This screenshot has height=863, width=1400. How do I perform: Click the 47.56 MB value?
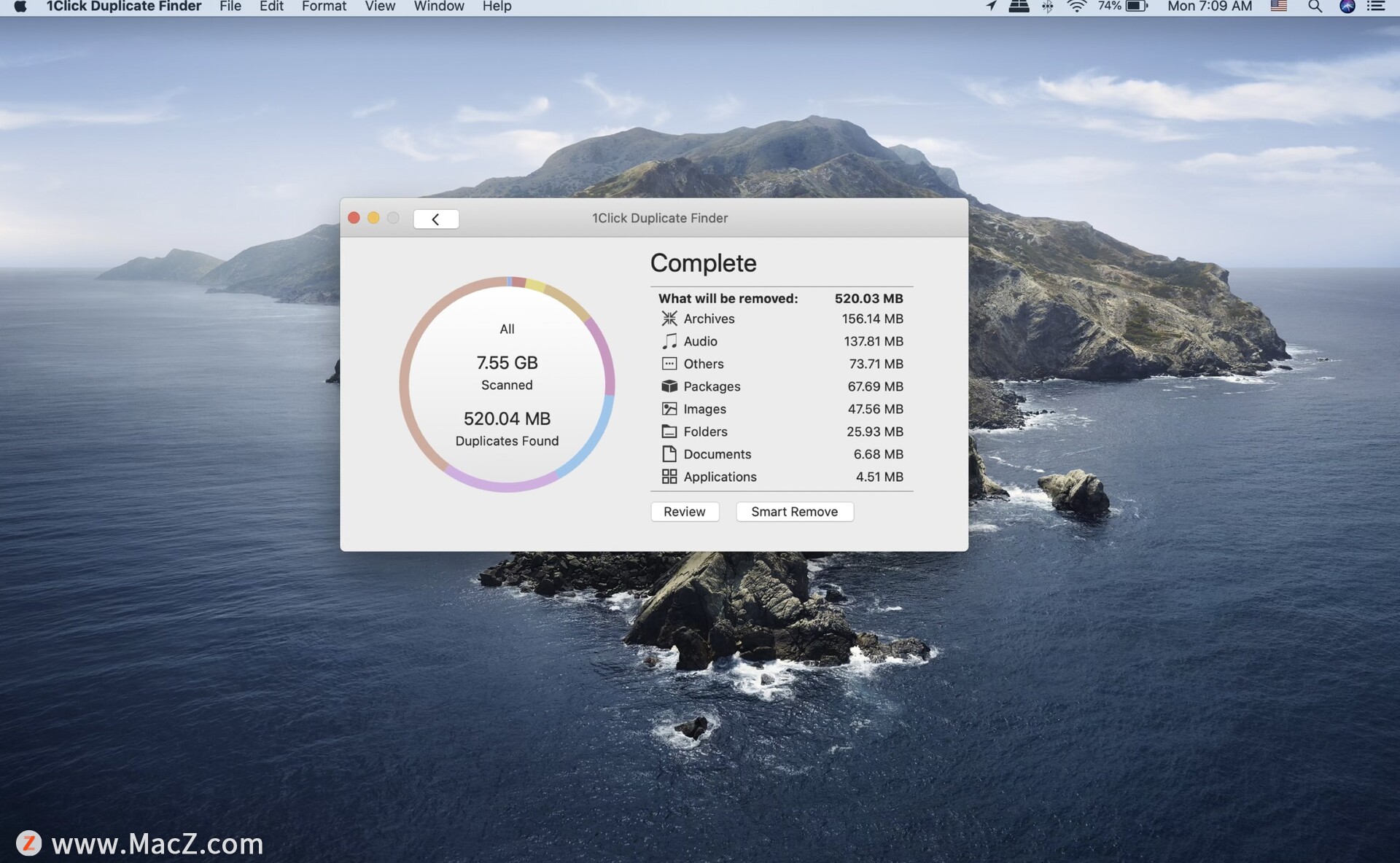coord(875,409)
